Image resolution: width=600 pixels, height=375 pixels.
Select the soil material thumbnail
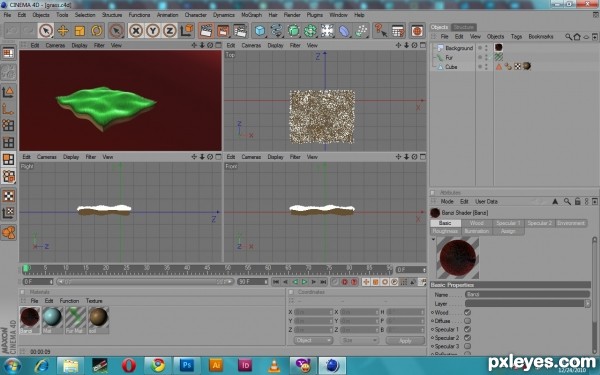point(98,318)
